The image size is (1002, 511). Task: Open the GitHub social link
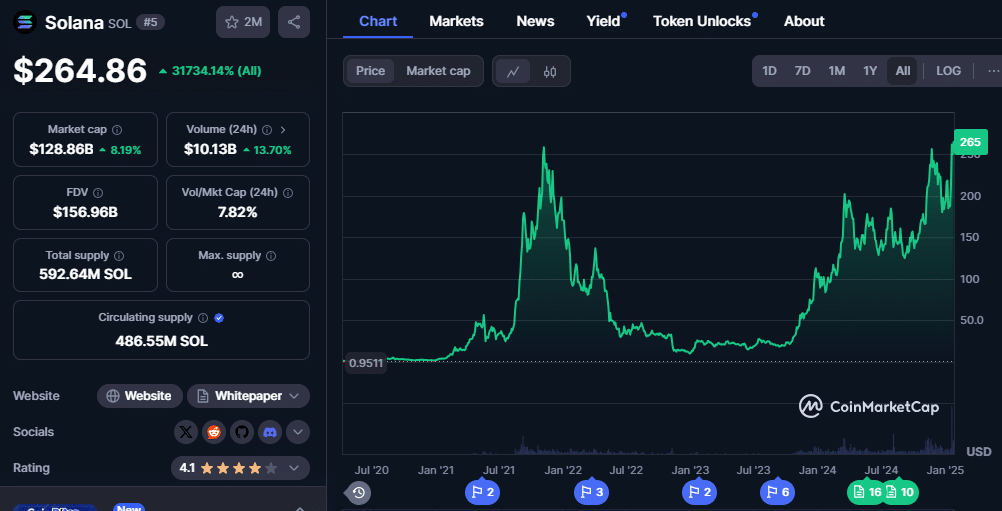click(x=242, y=432)
